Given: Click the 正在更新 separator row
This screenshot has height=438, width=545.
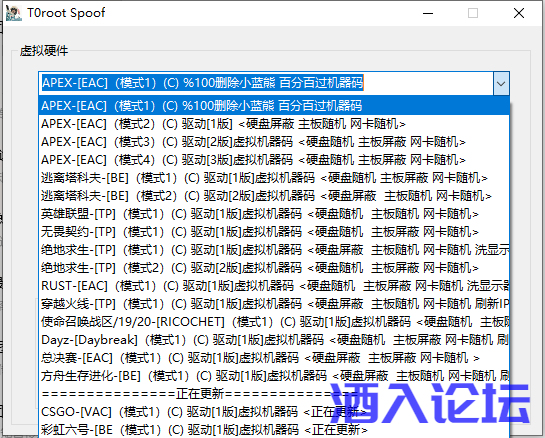Looking at the screenshot, I should [x=274, y=394].
